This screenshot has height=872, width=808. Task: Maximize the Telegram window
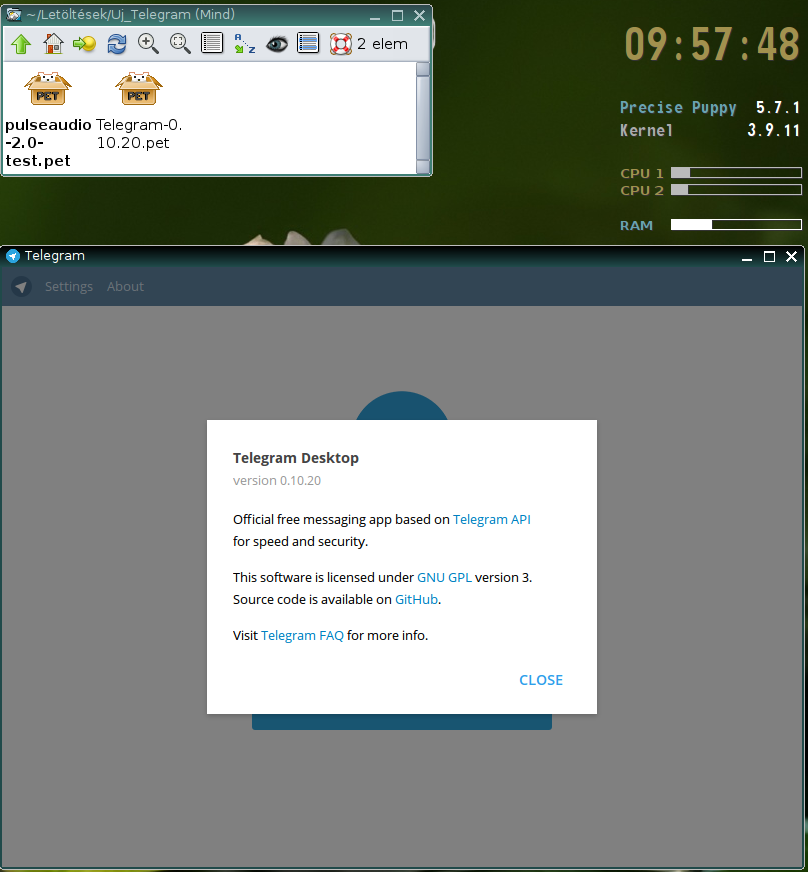tap(769, 256)
